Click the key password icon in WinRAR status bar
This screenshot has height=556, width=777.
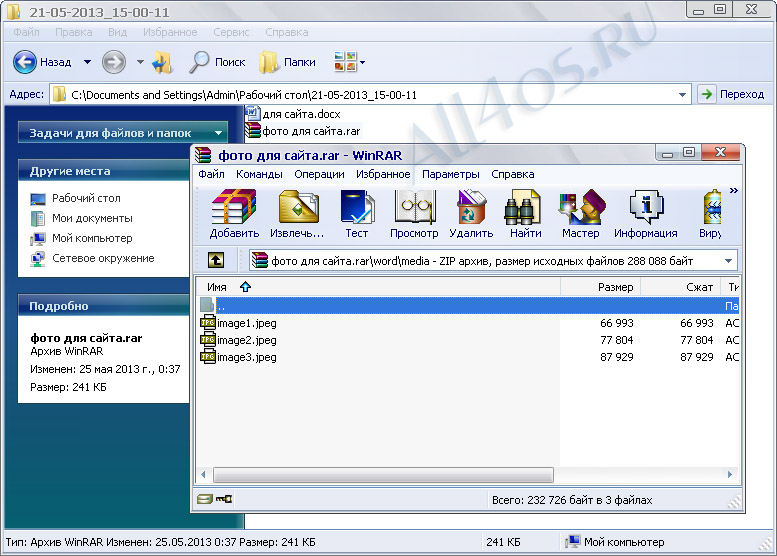(x=224, y=499)
